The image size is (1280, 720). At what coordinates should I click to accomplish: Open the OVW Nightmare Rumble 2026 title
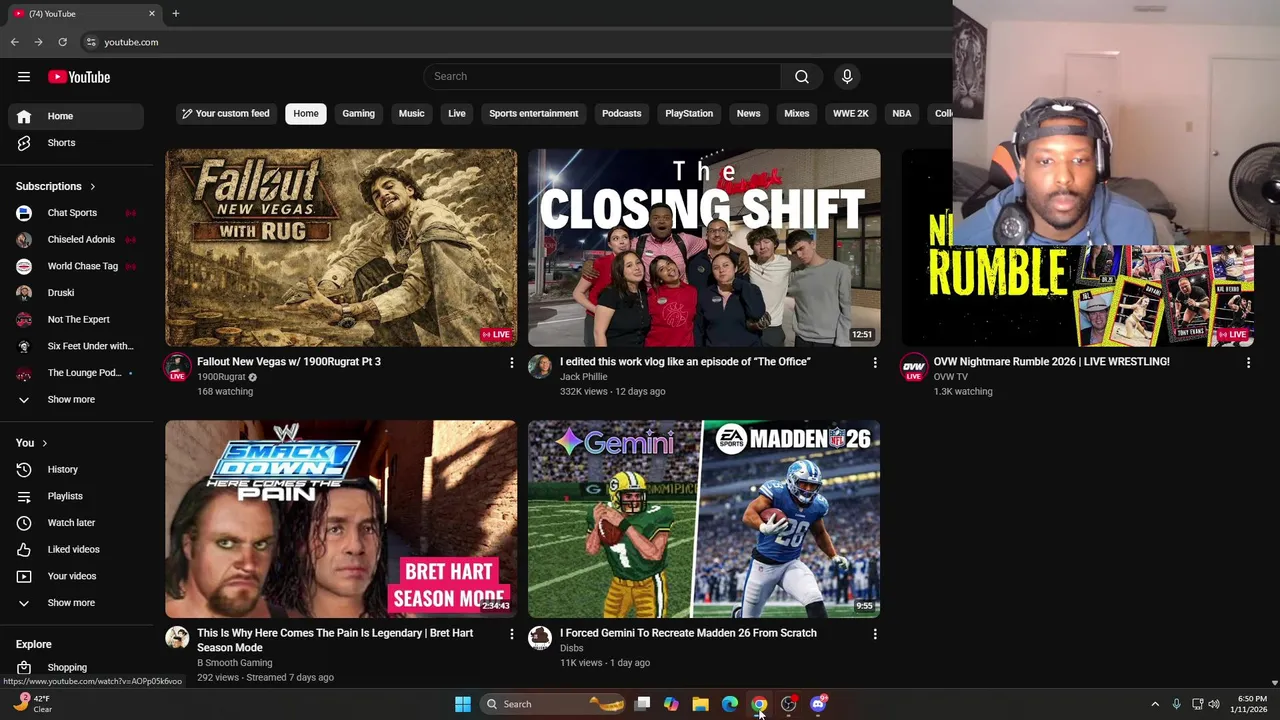[x=1051, y=362]
